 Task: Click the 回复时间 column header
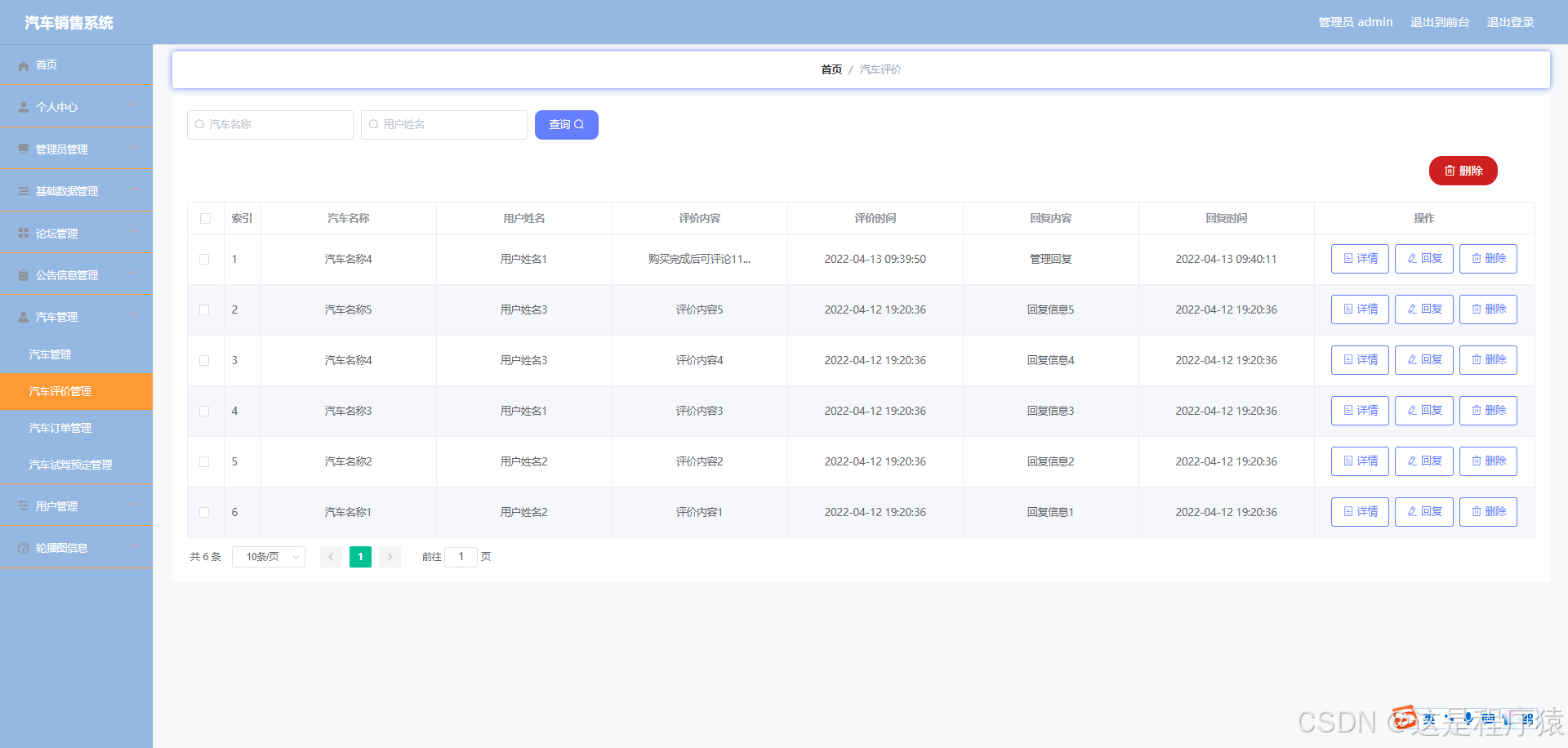pyautogui.click(x=1227, y=218)
